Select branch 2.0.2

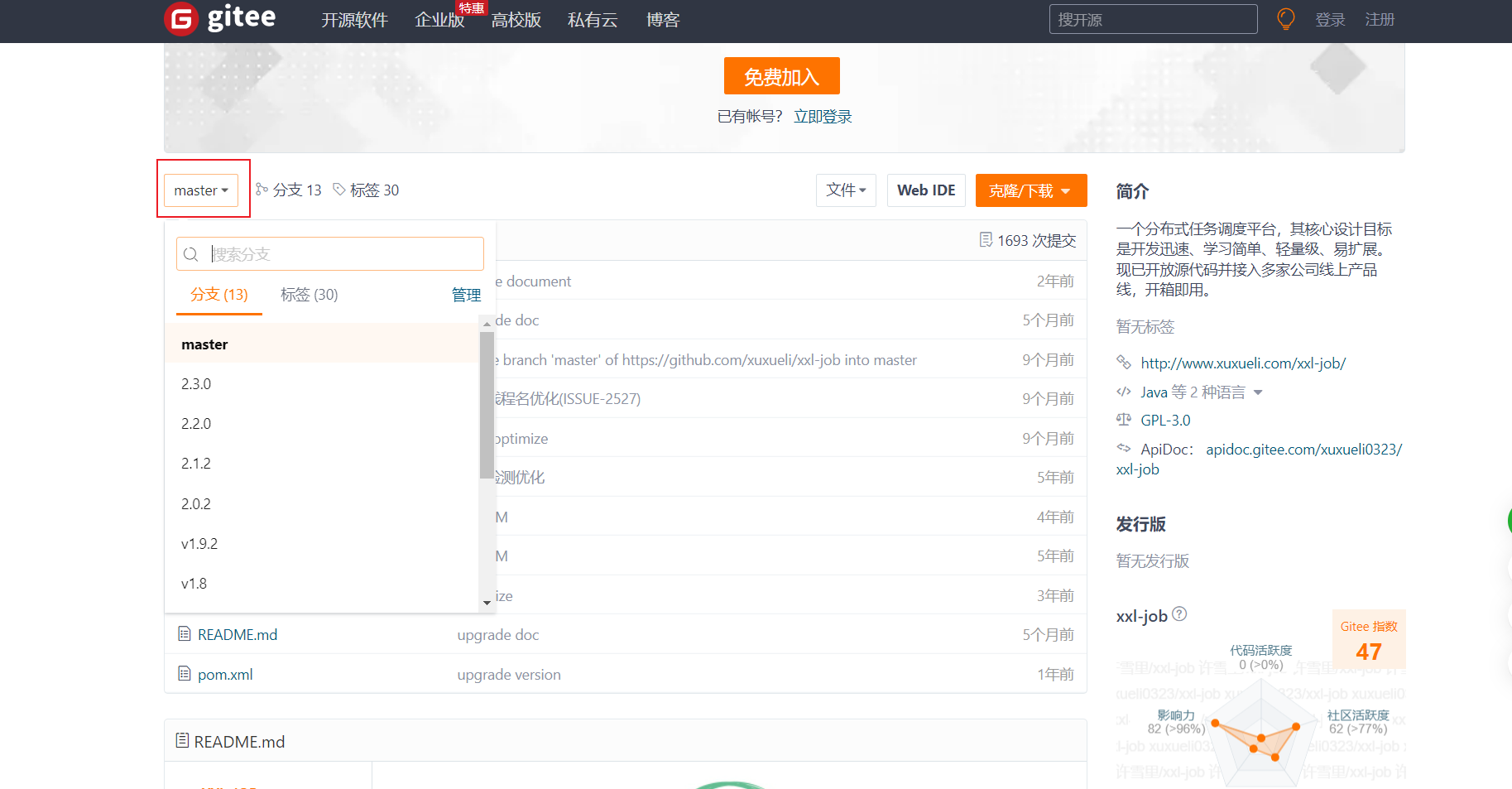[x=322, y=504]
